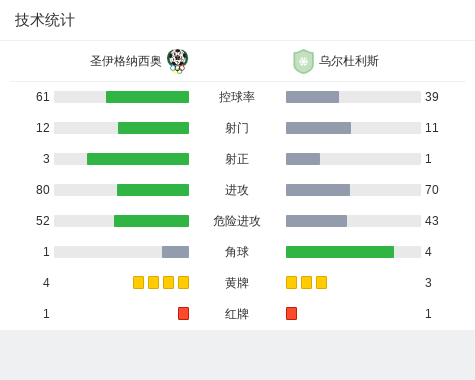Click 圣伊格纳西奥's last yellow card icon
475x380 pixels.
[x=183, y=283]
